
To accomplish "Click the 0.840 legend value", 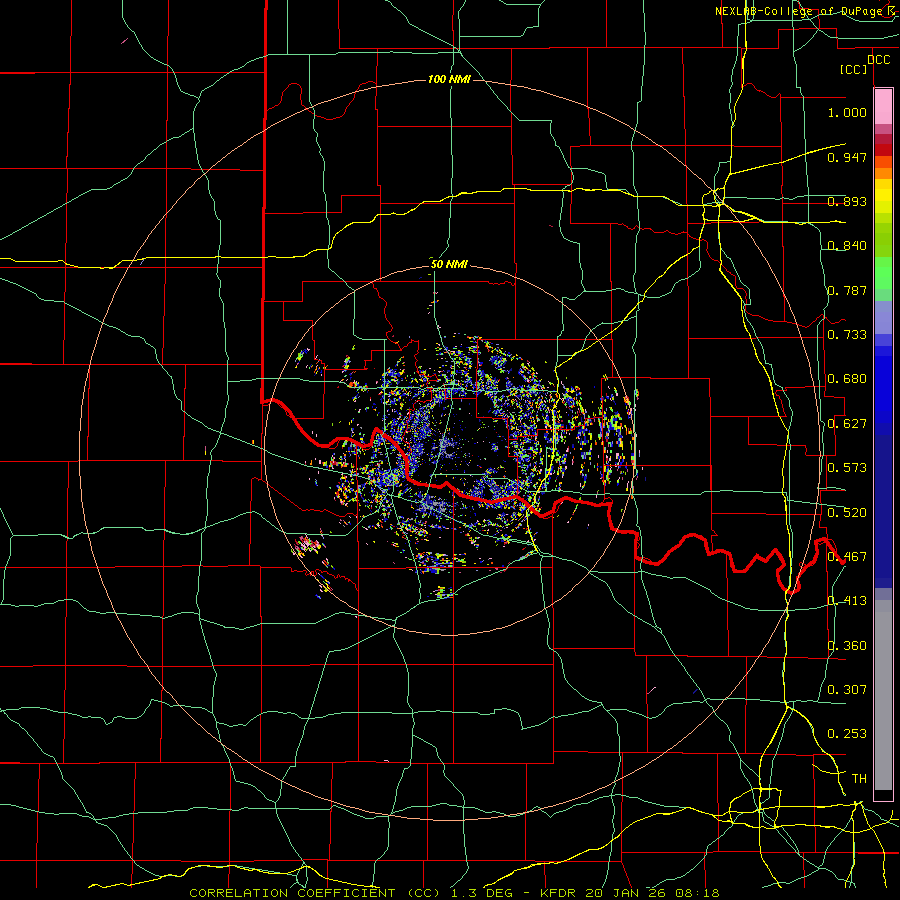I will tap(847, 246).
